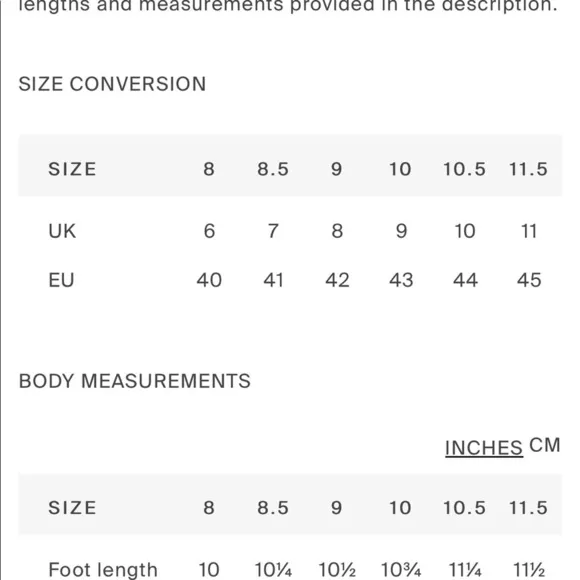Click size 10.5 in body measurements header
Image resolution: width=580 pixels, height=580 pixels.
tap(464, 508)
